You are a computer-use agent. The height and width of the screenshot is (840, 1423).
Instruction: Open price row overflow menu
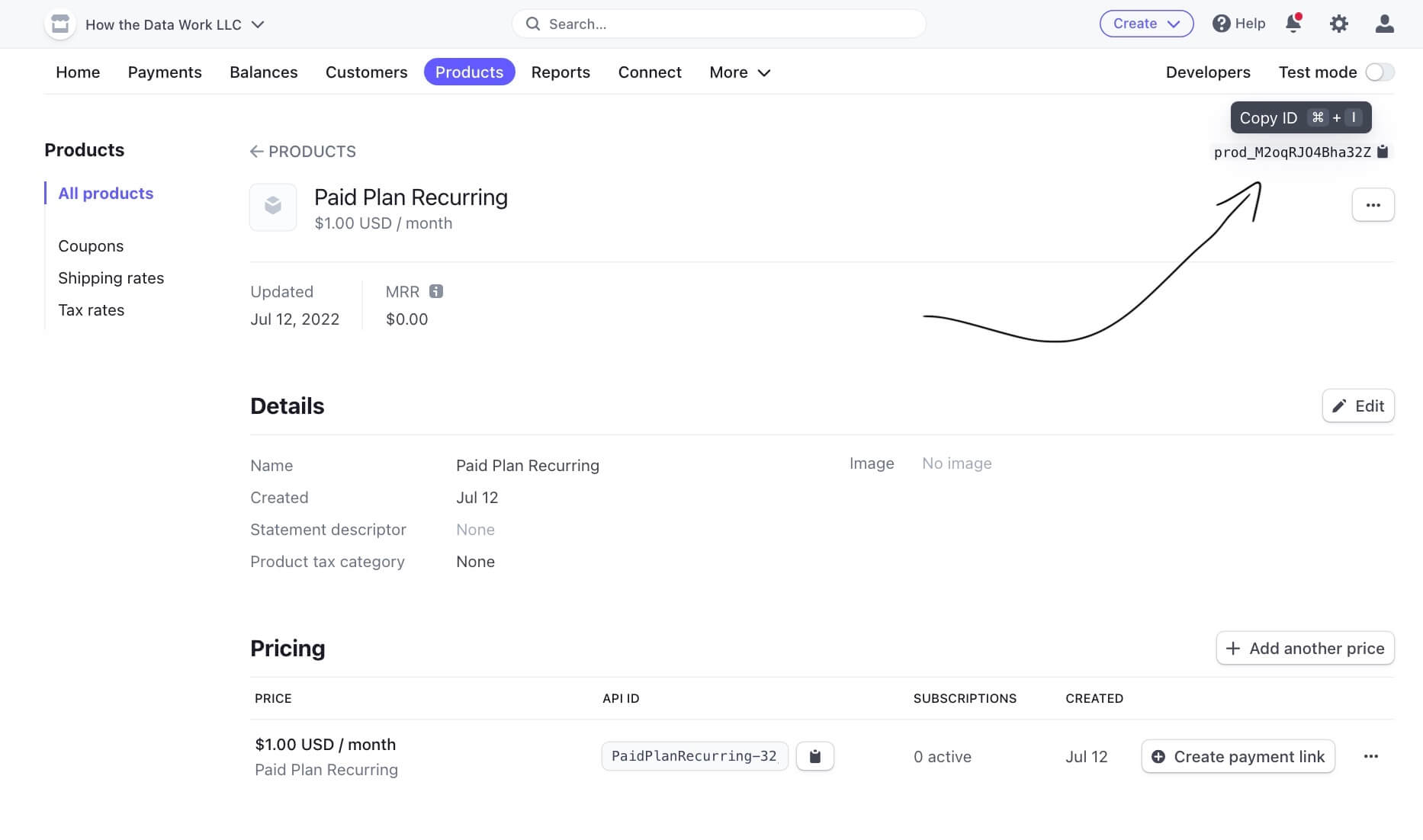click(x=1370, y=756)
